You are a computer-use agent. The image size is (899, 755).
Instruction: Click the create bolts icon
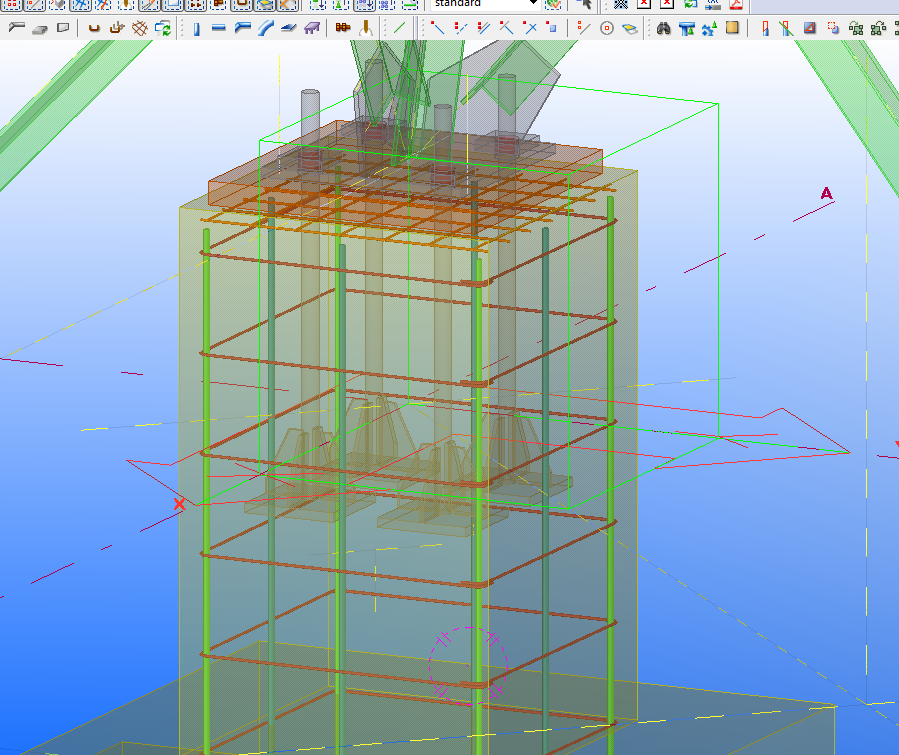pyautogui.click(x=342, y=28)
